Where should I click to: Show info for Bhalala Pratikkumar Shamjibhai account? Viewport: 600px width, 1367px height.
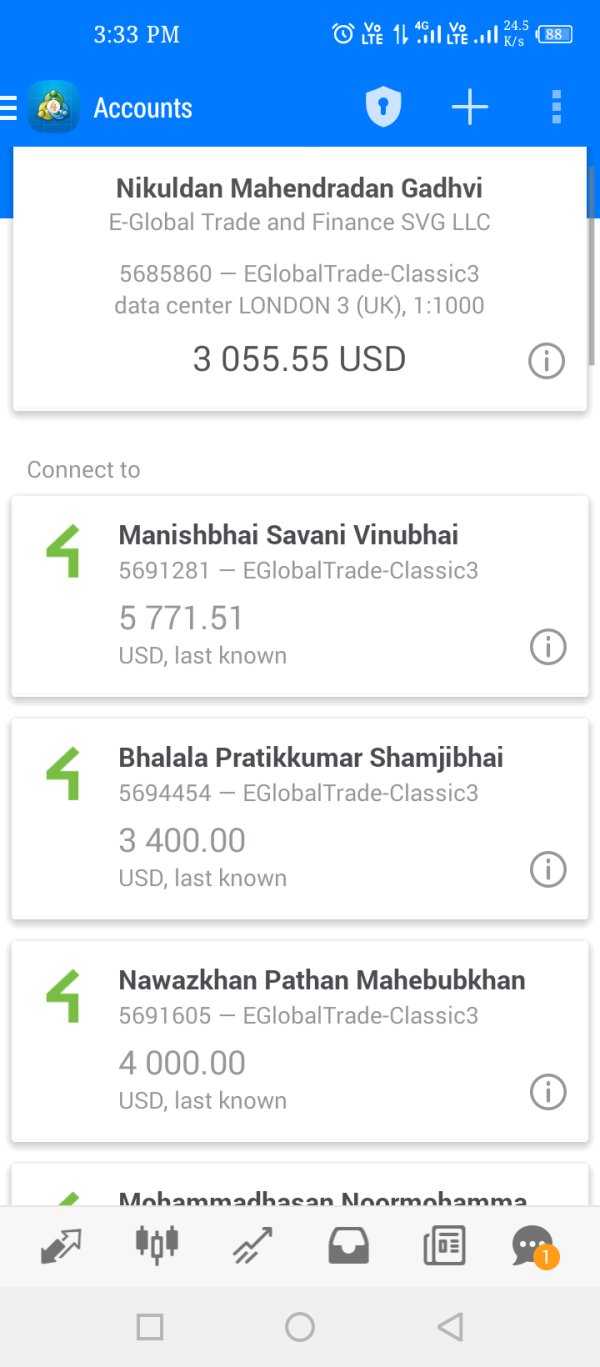point(547,870)
